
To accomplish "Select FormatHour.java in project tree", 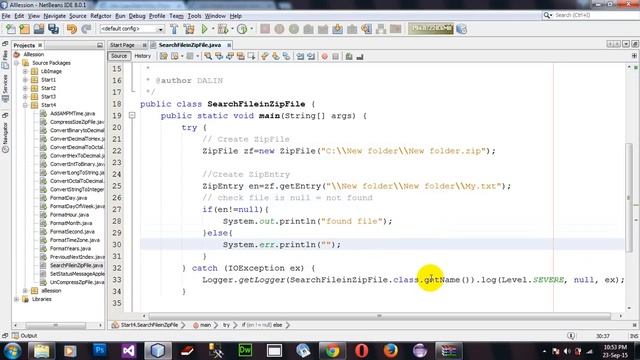I will [x=69, y=215].
